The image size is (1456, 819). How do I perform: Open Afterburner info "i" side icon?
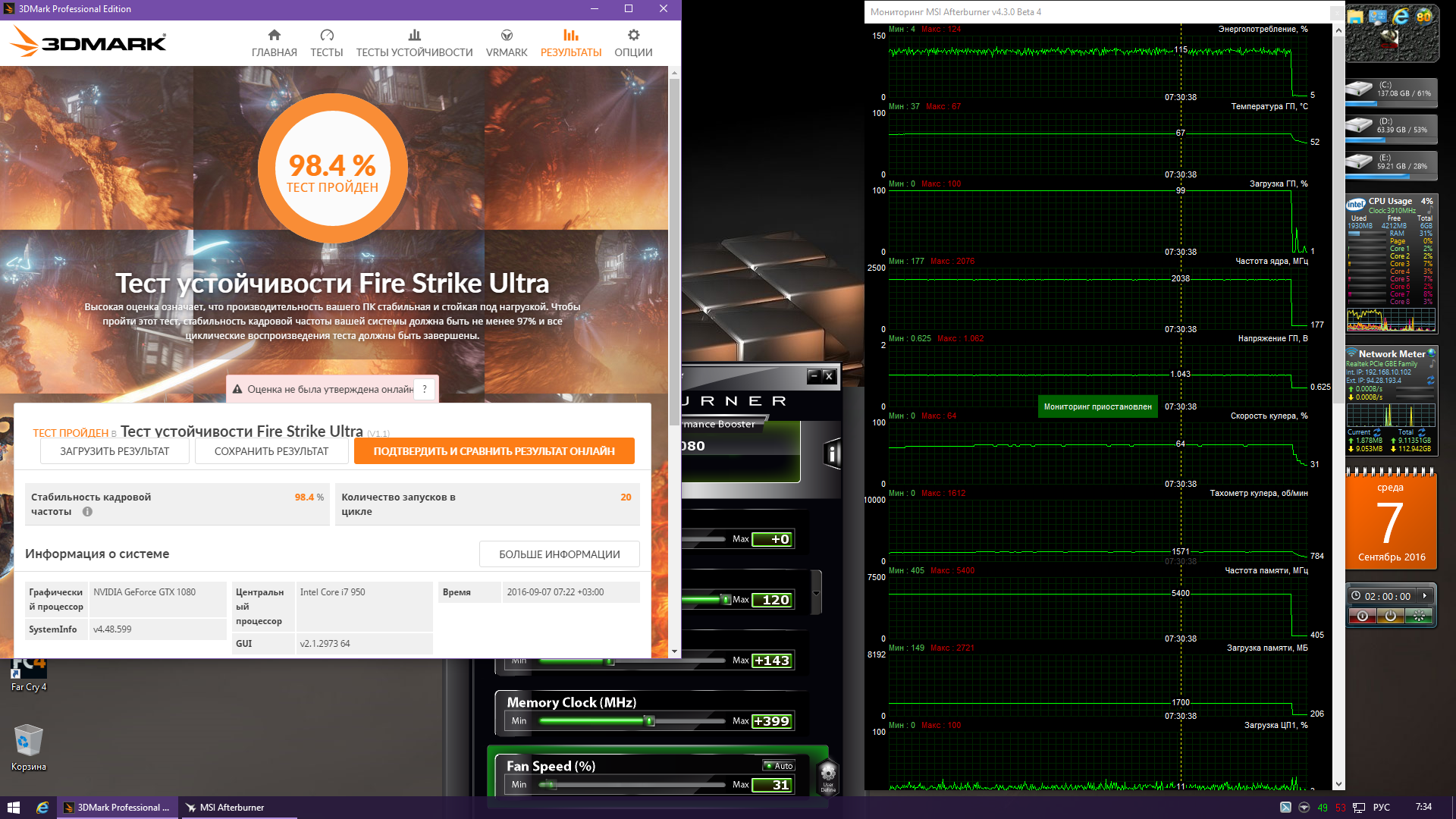pos(832,453)
